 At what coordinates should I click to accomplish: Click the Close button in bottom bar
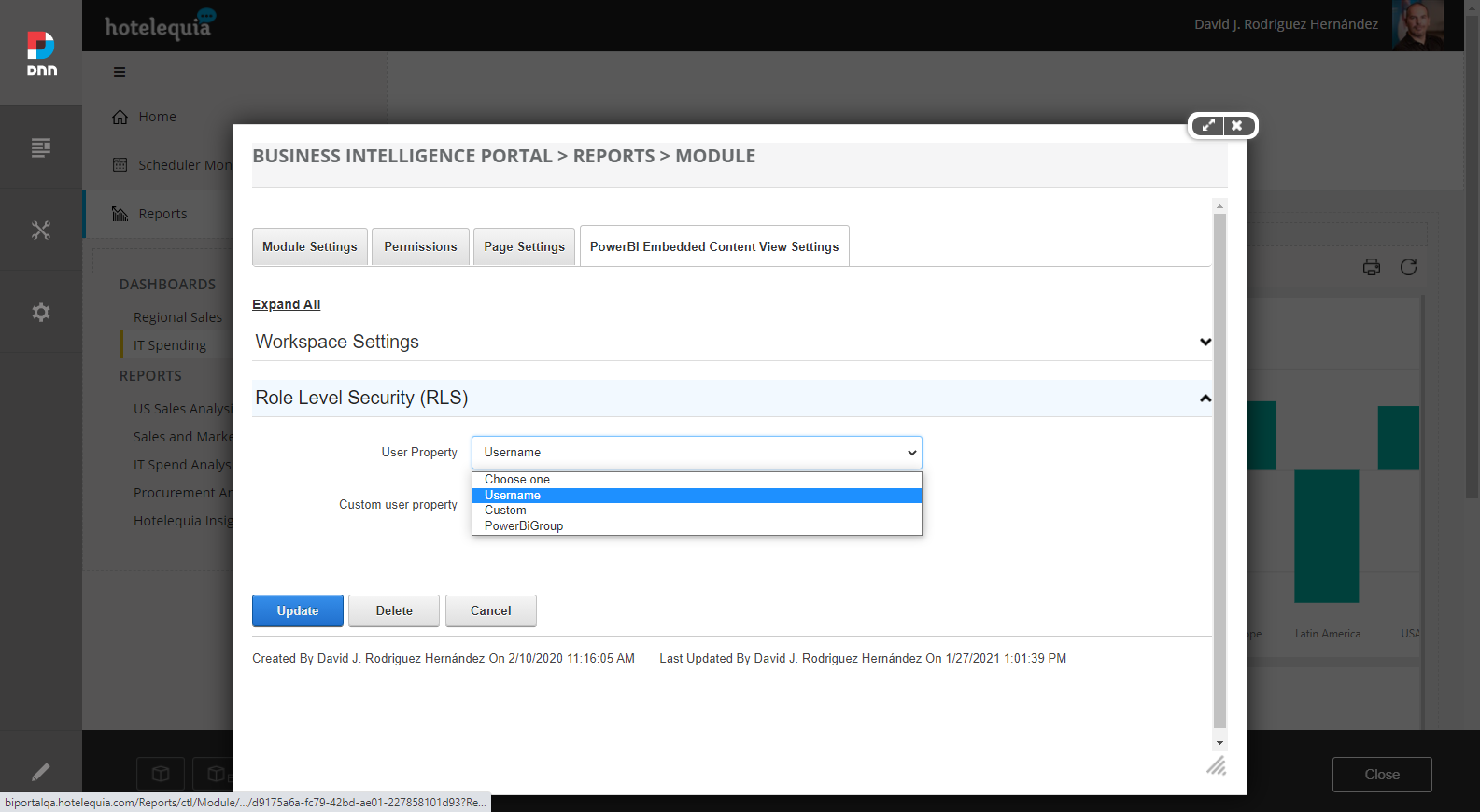(x=1382, y=775)
